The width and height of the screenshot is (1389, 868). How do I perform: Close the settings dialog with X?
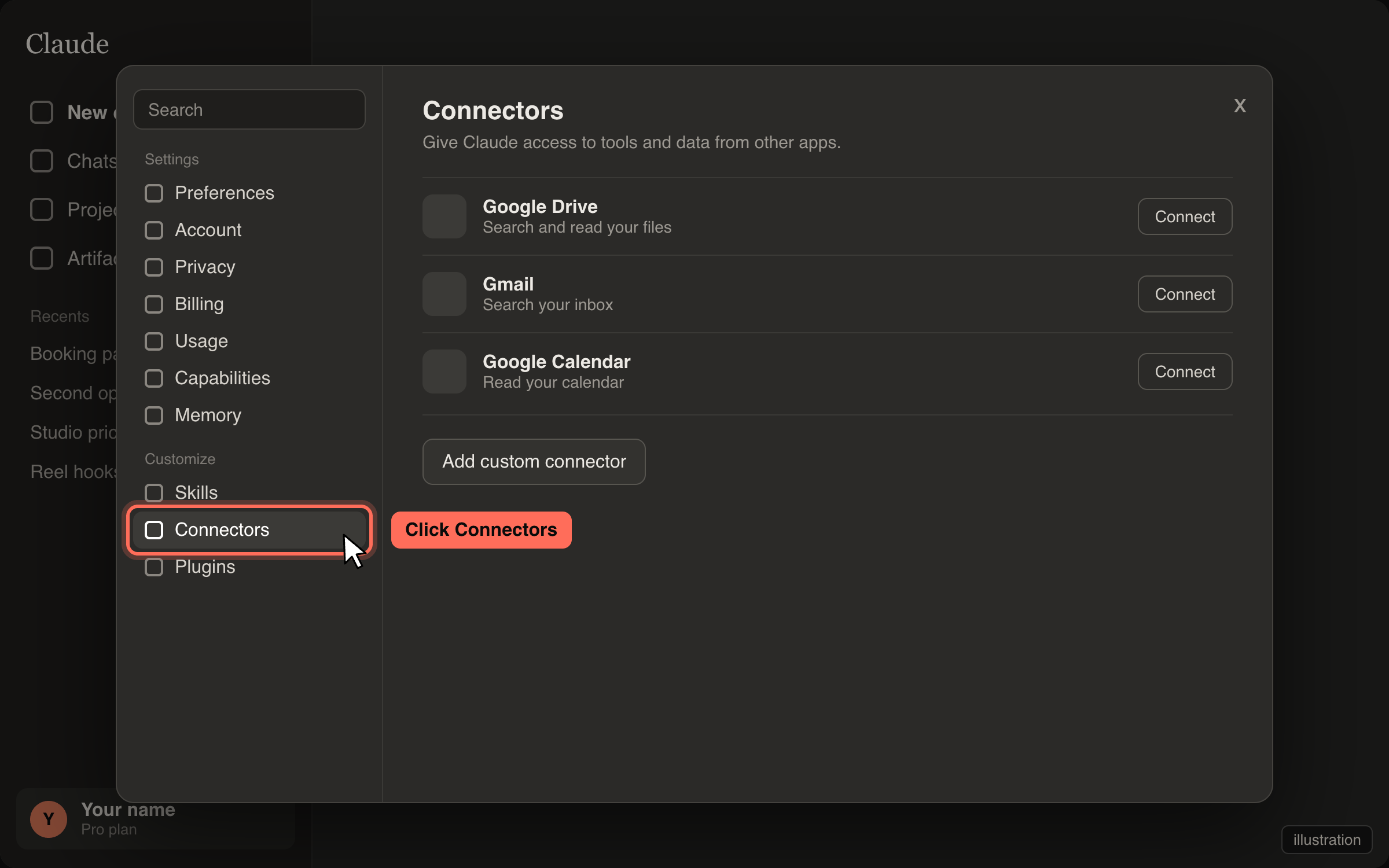click(x=1240, y=106)
